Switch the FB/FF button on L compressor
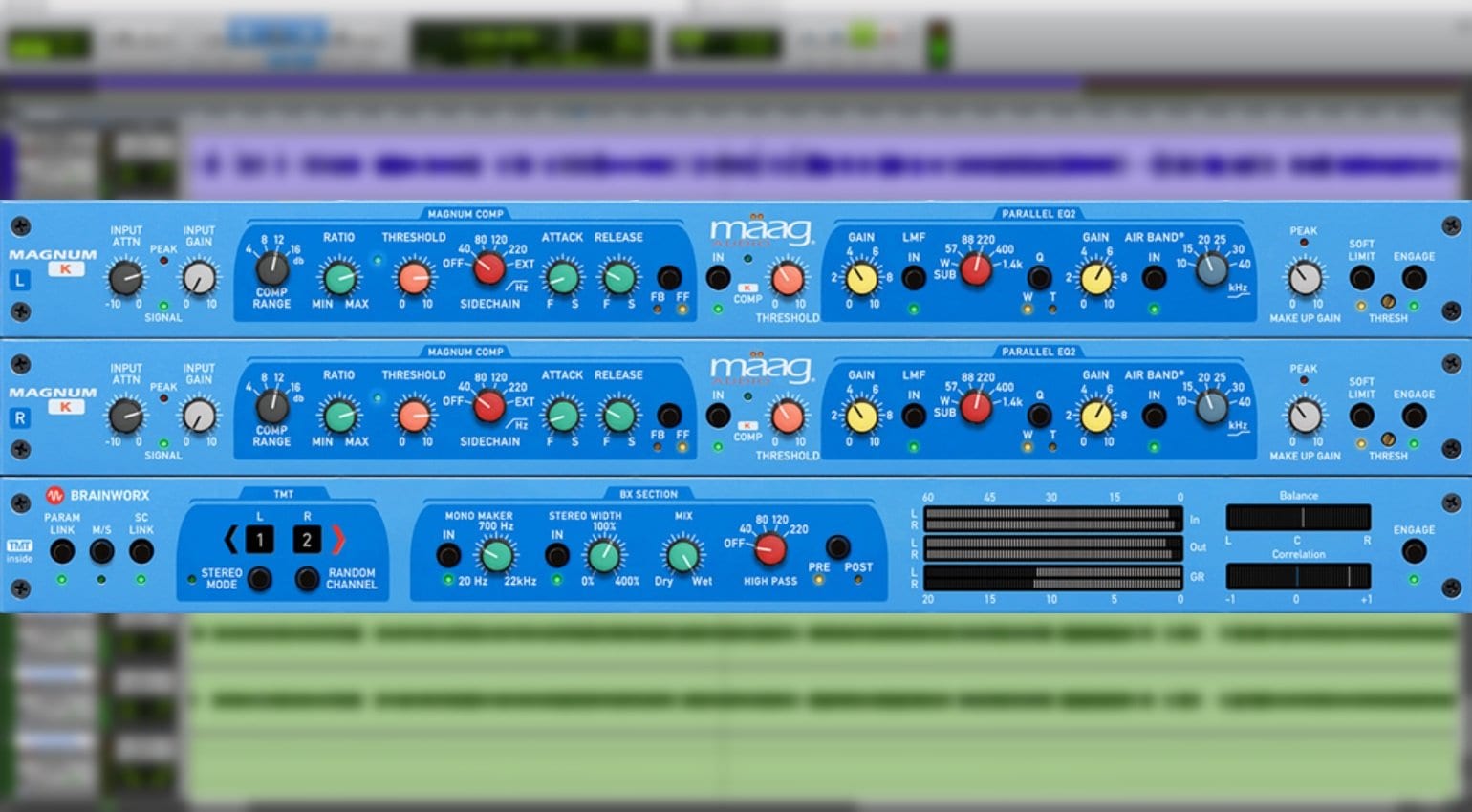 tap(669, 278)
